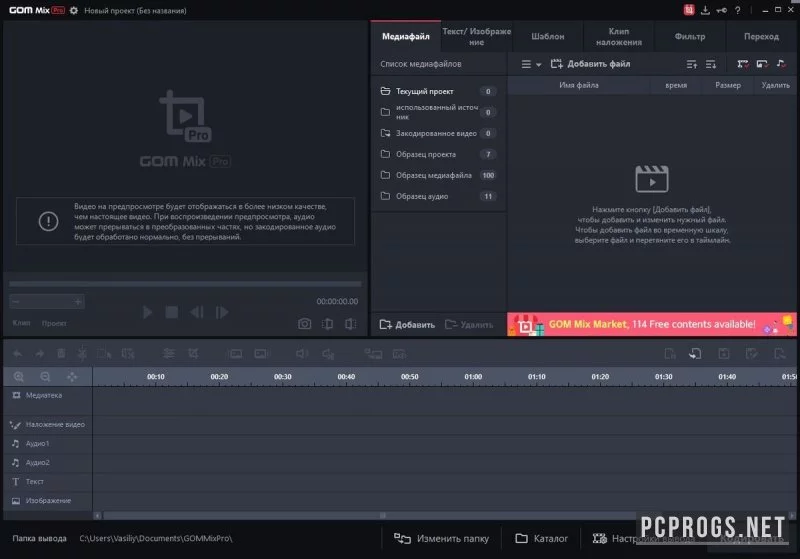800x559 pixels.
Task: Select Образец аудио folder
Action: coord(438,196)
